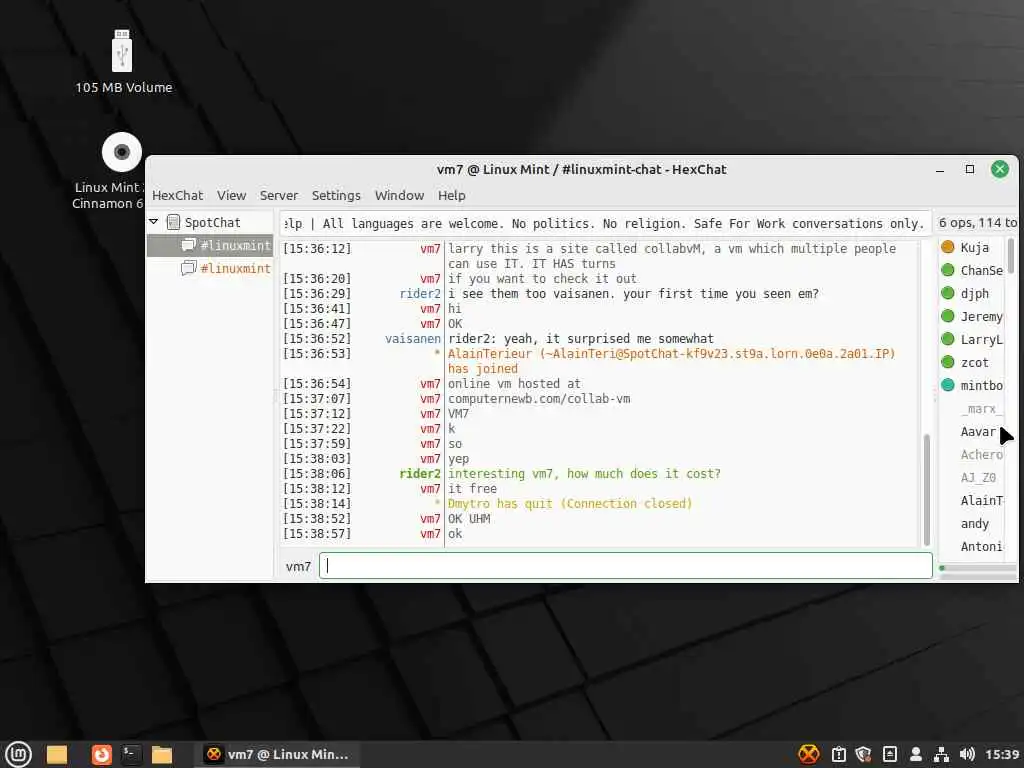Viewport: 1024px width, 768px height.
Task: Open the update manager tray icon
Action: (x=839, y=754)
